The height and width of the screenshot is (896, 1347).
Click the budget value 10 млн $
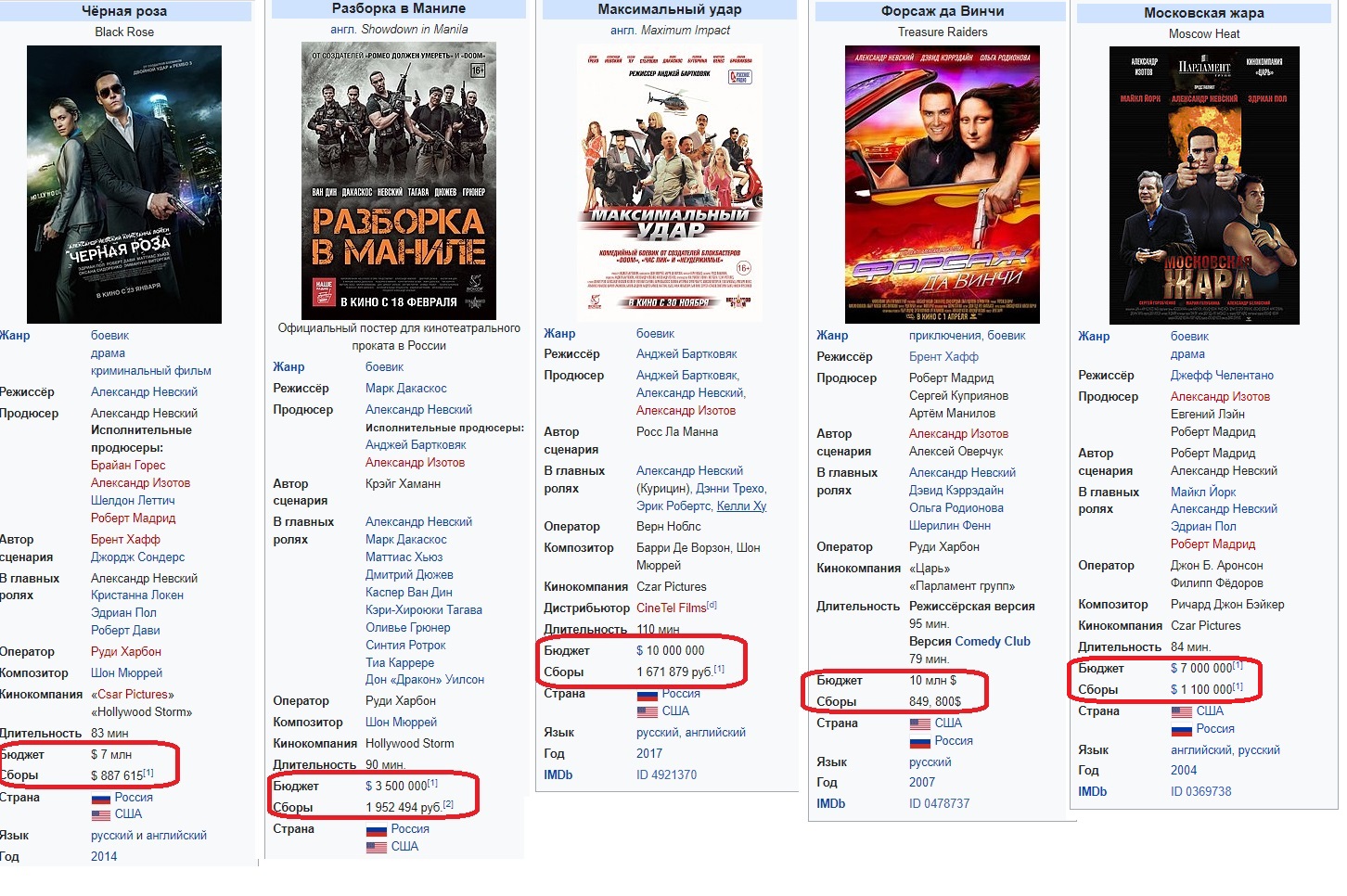[x=932, y=681]
